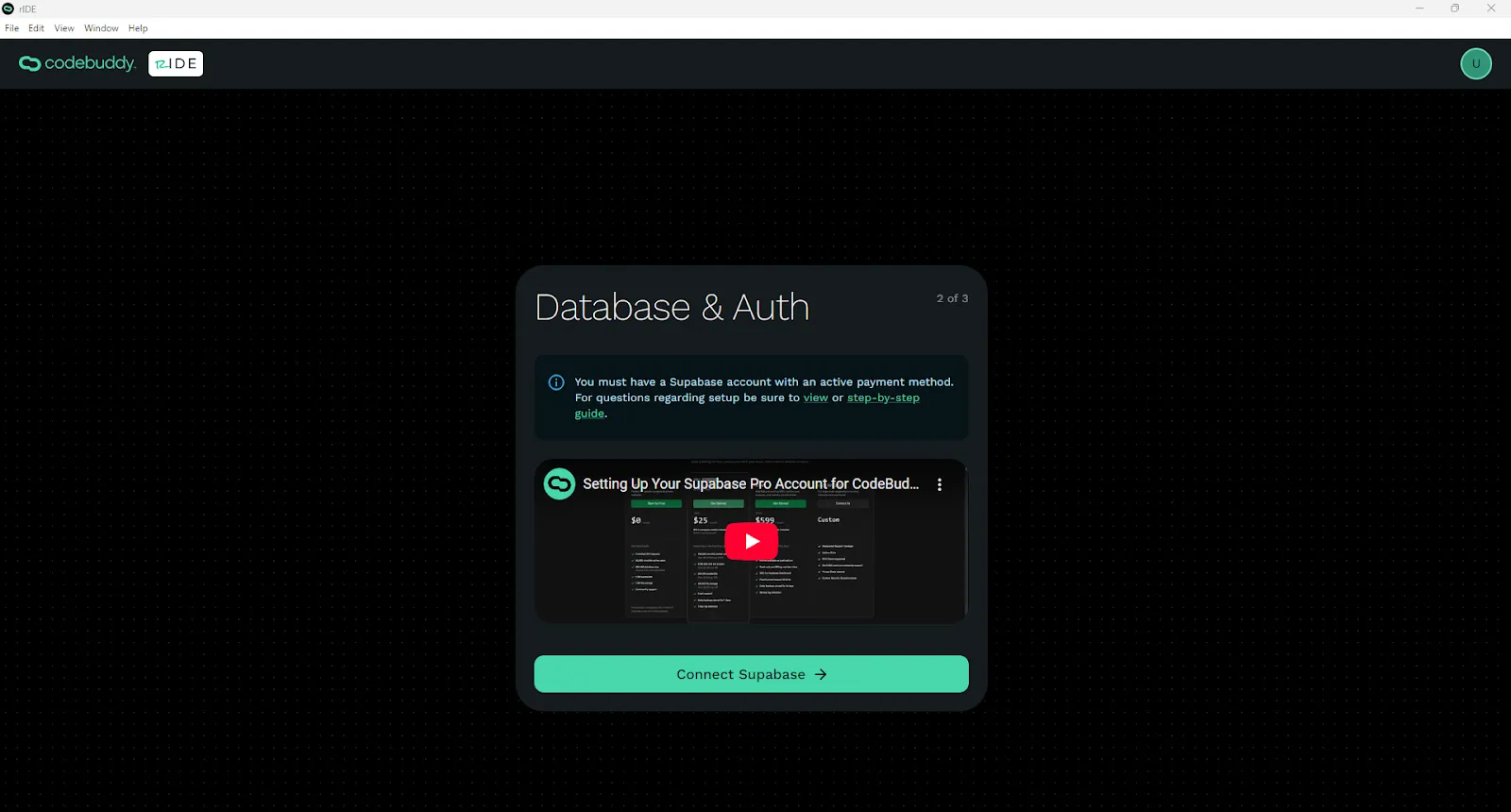The image size is (1511, 812).
Task: Open the step-by-step guide link
Action: [883, 398]
